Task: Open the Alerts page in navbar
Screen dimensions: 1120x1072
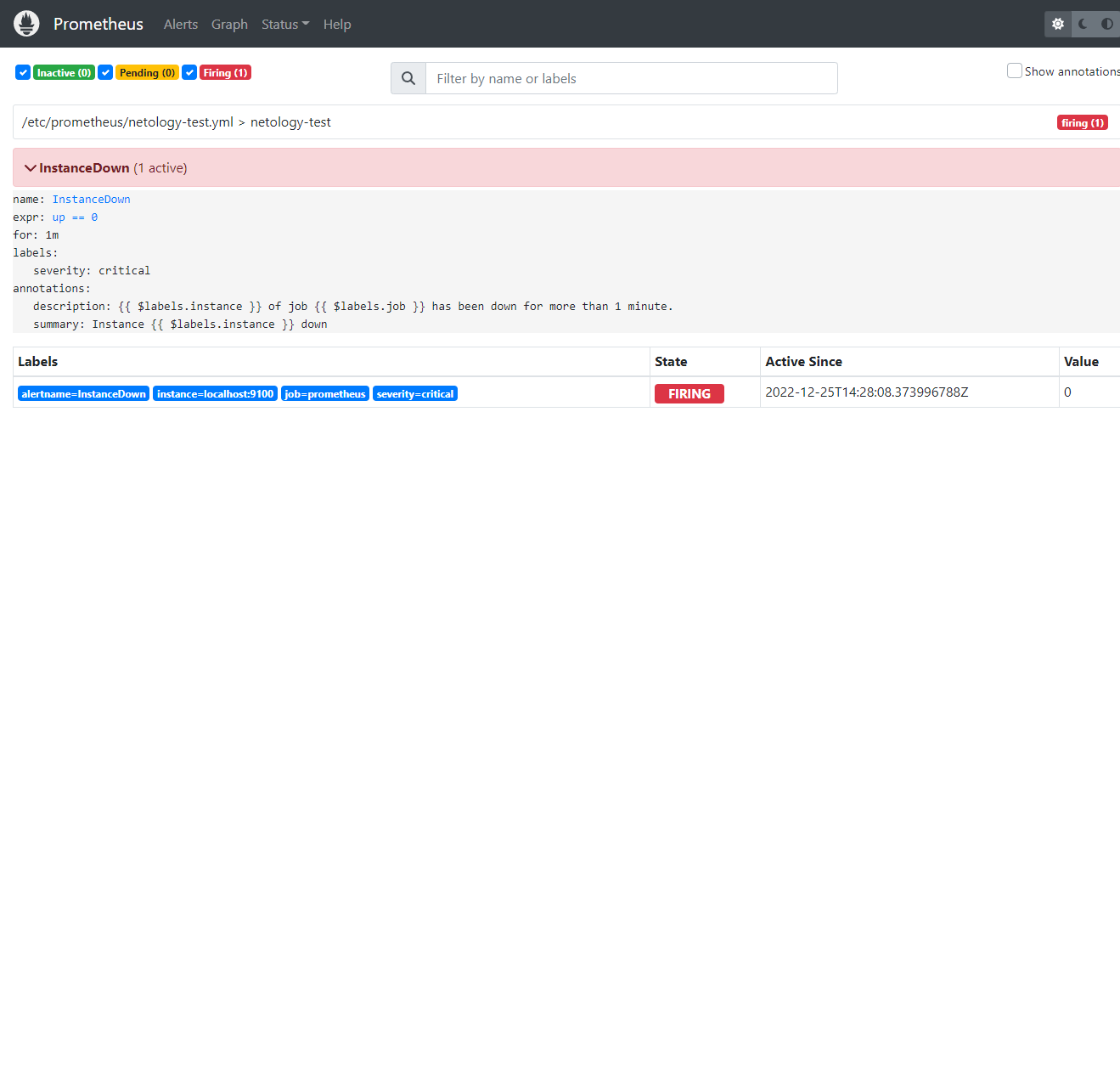Action: (x=181, y=25)
